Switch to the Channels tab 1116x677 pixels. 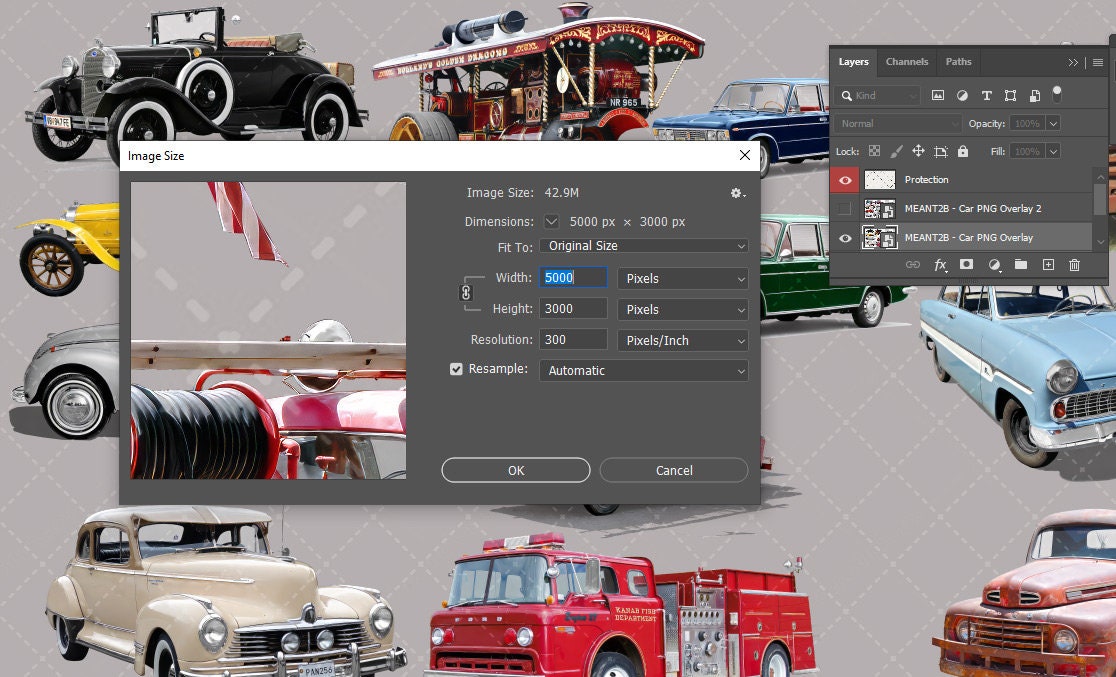pos(906,61)
